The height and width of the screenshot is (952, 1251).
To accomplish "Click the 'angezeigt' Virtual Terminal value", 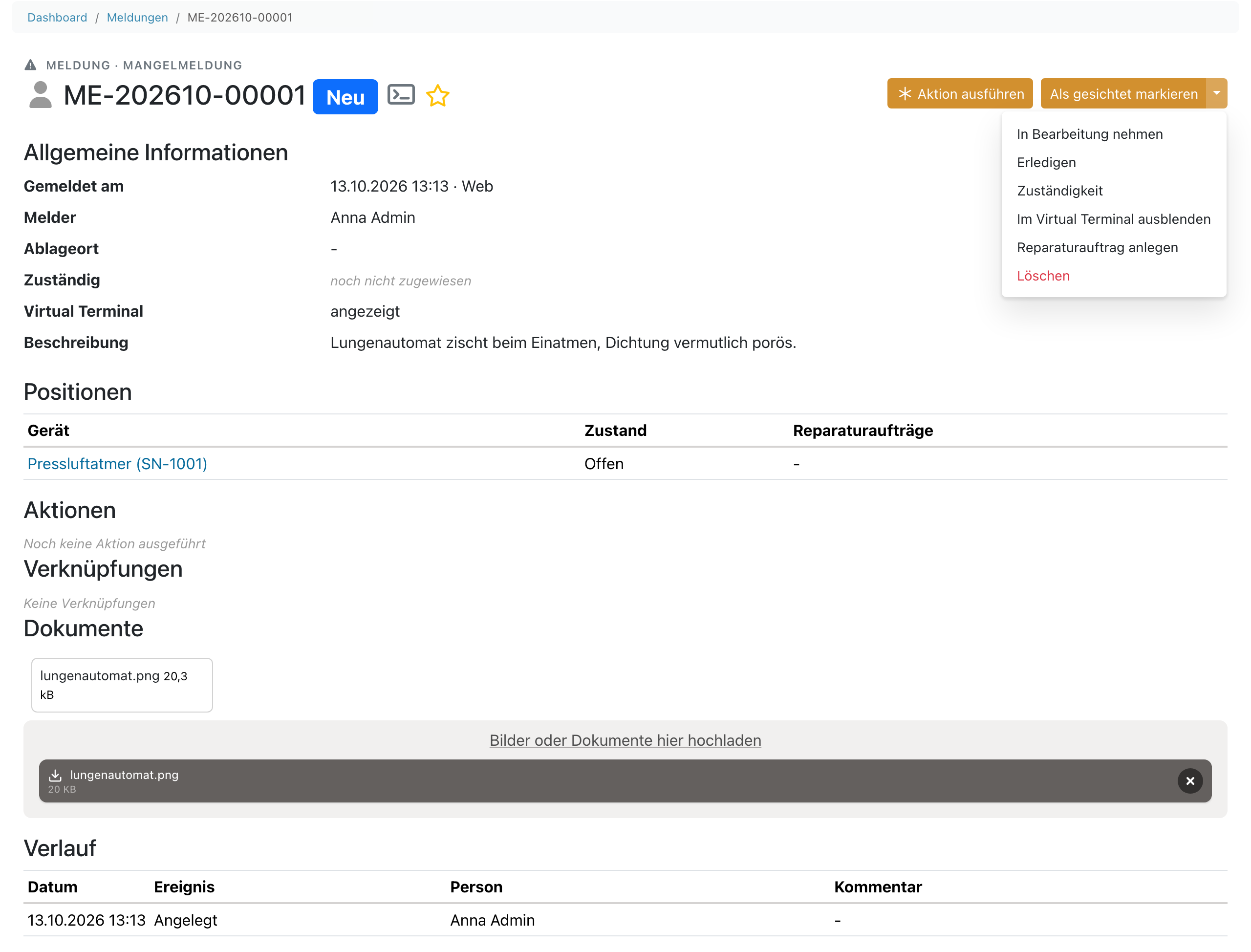I will coord(365,311).
